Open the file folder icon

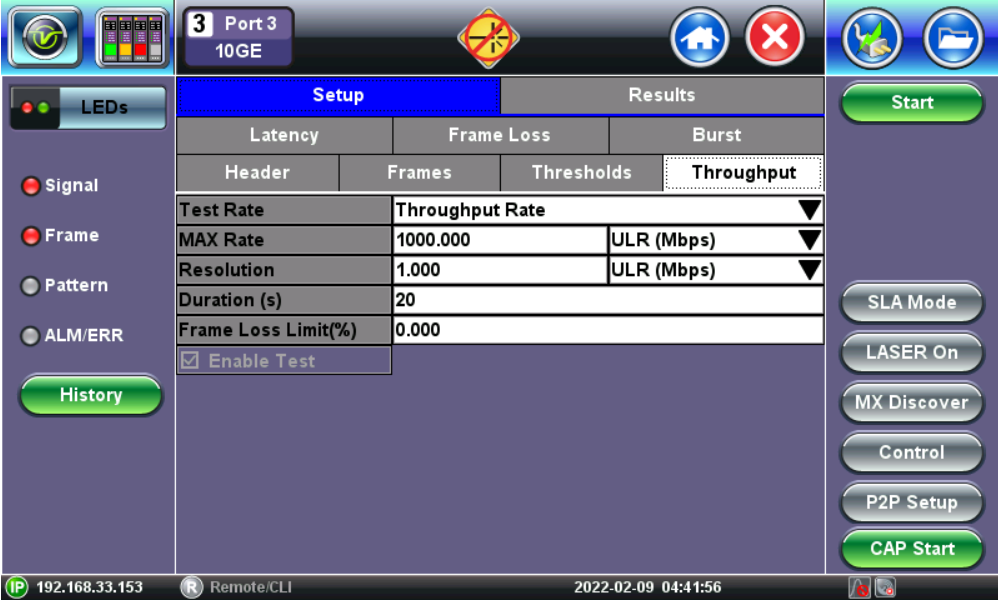tap(953, 39)
